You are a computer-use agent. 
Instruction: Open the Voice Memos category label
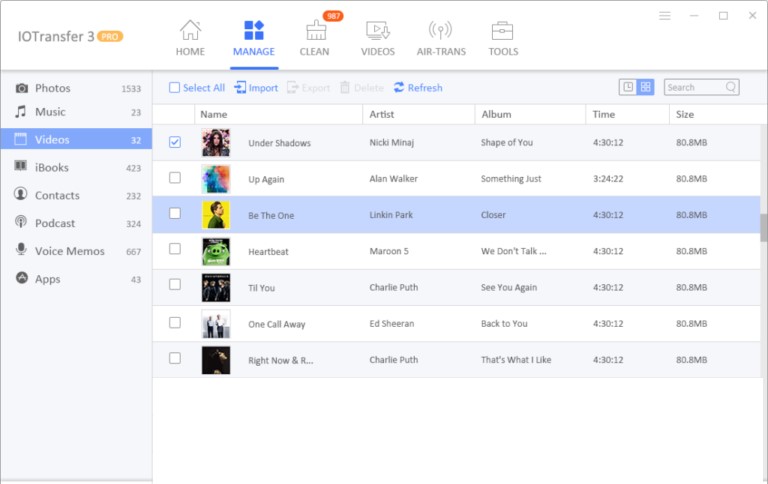[x=70, y=251]
